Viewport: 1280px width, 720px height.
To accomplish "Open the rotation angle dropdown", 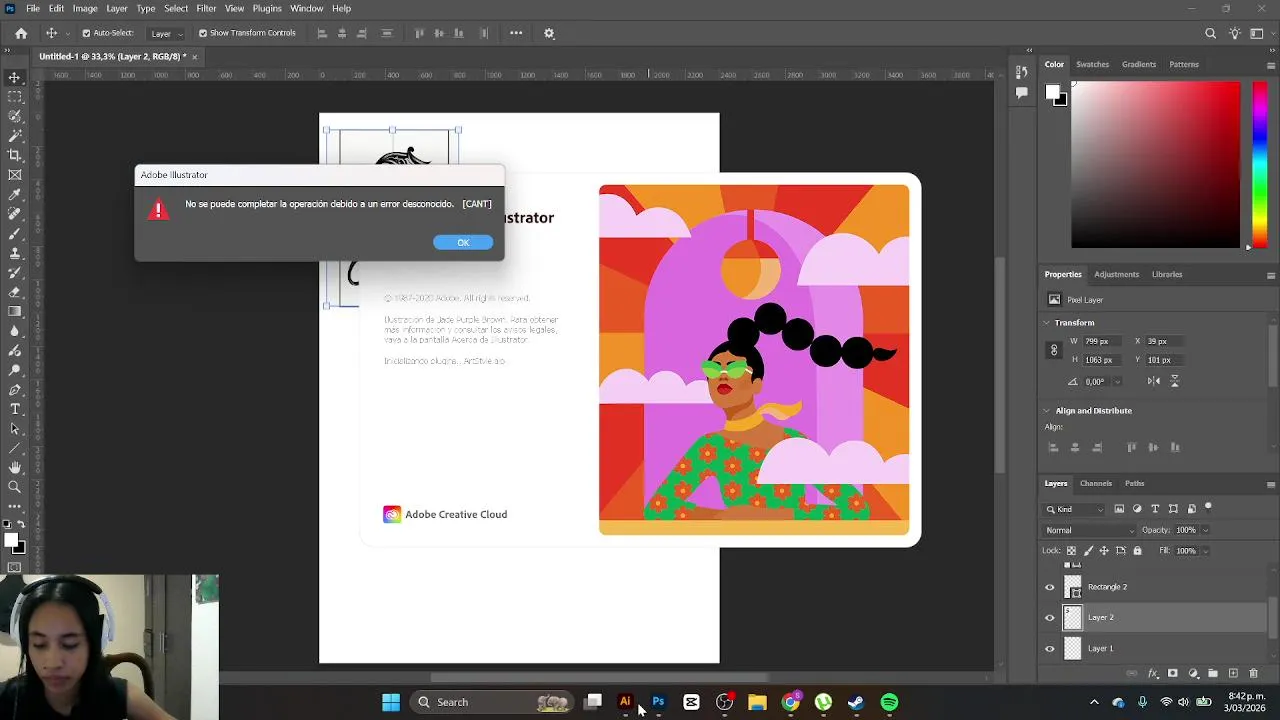I will pos(1117,382).
